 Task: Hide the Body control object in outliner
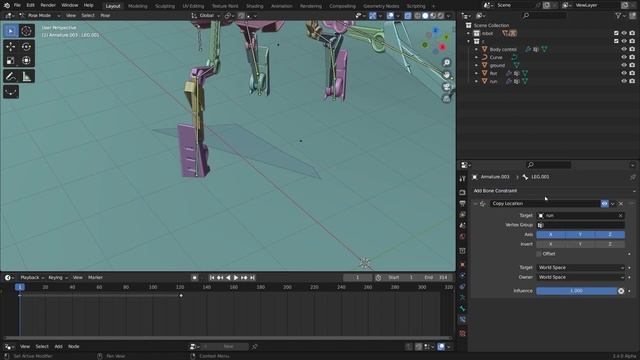[624, 49]
